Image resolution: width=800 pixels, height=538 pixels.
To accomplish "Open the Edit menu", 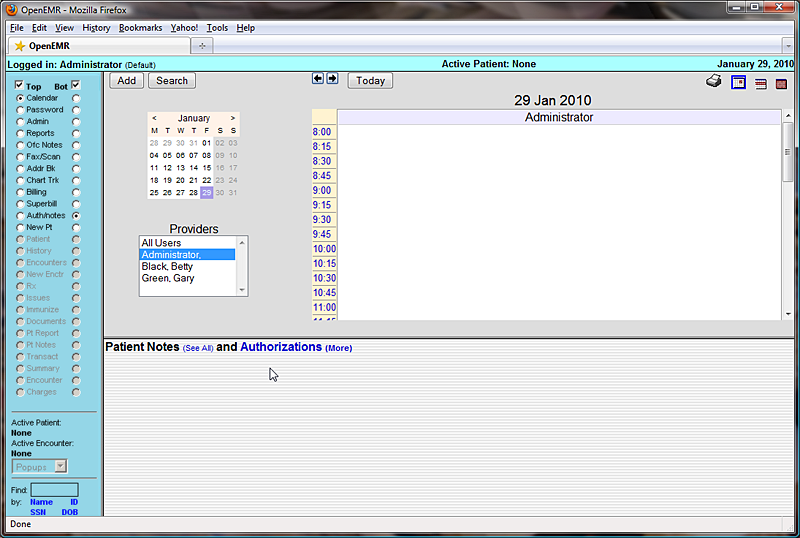I will pyautogui.click(x=39, y=28).
